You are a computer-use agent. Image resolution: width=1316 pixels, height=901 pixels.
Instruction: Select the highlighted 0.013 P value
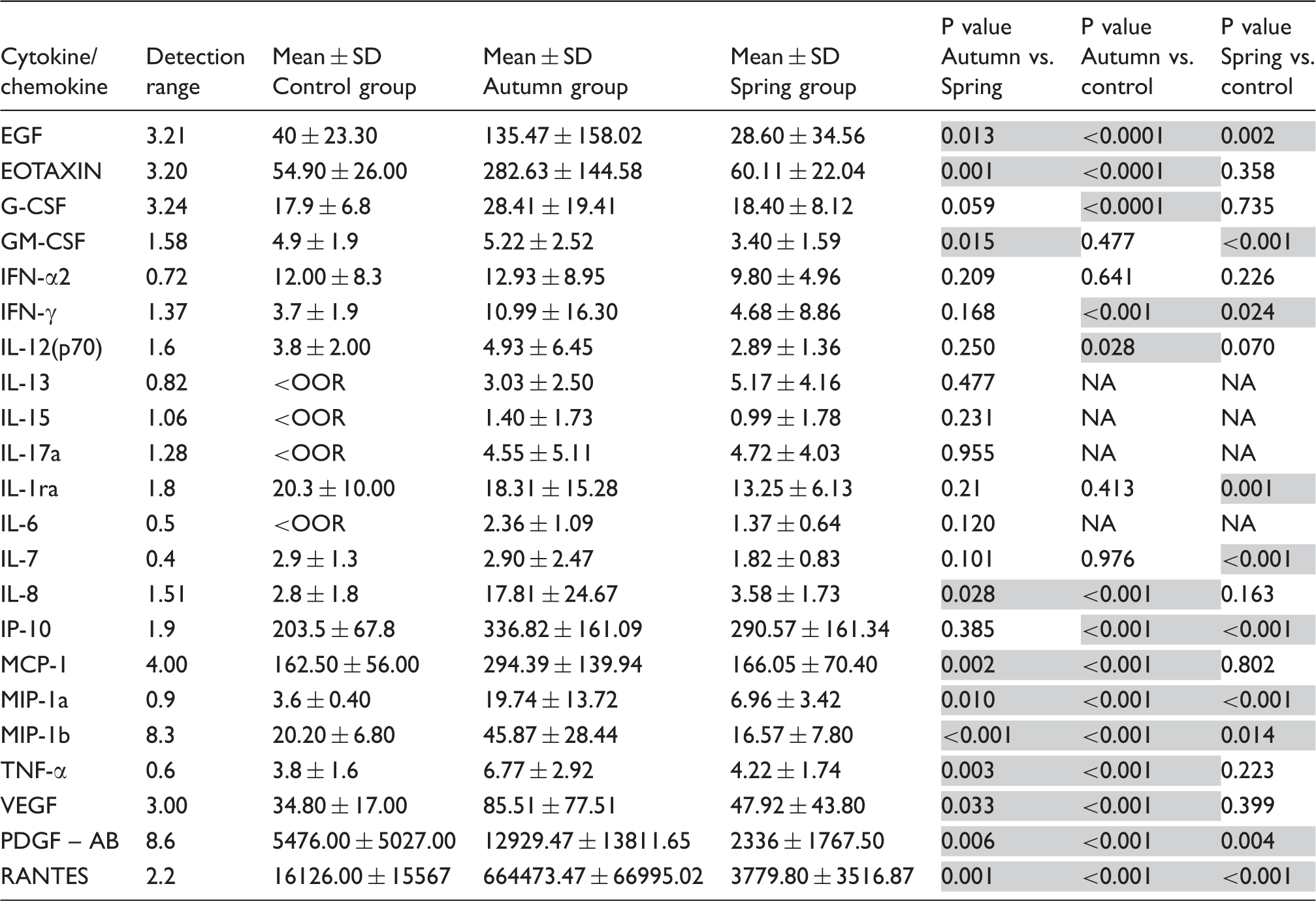tap(967, 136)
